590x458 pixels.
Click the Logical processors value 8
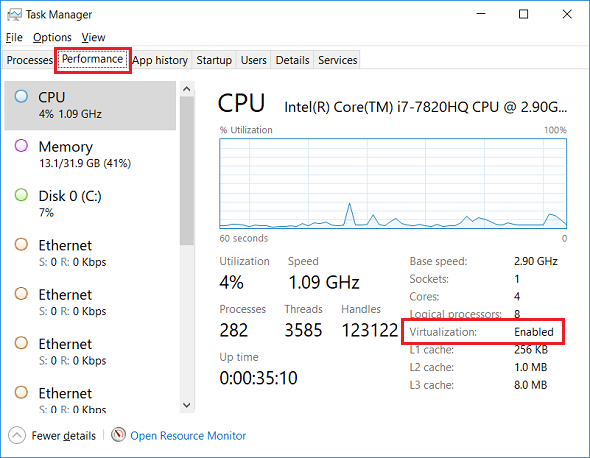click(517, 314)
